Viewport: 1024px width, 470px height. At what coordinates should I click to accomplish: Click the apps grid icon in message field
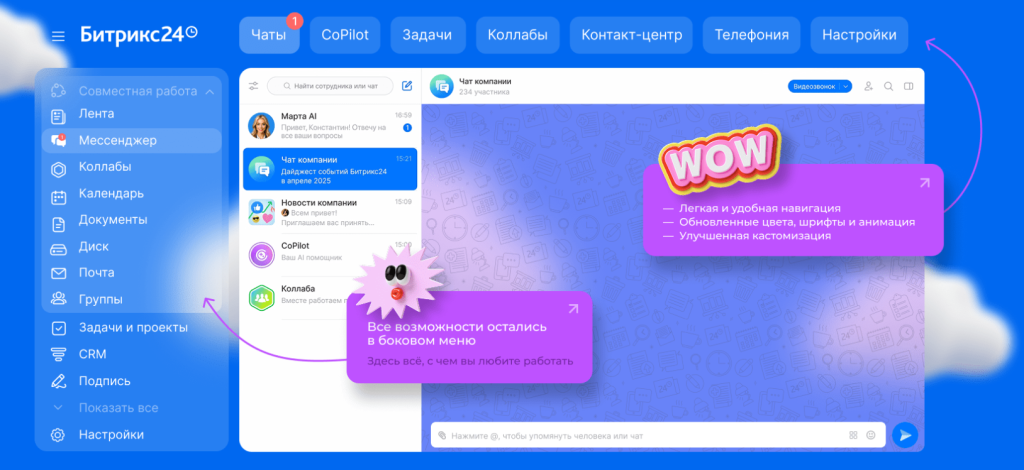[x=853, y=435]
